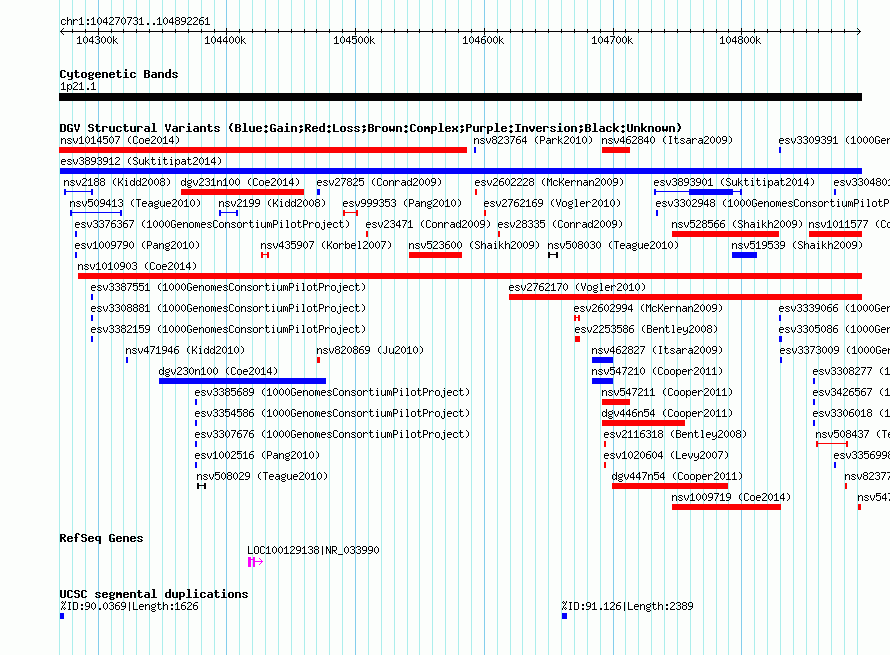Click esv3893901 (Suktitipat2014) label
Image resolution: width=890 pixels, height=655 pixels.
pos(734,182)
